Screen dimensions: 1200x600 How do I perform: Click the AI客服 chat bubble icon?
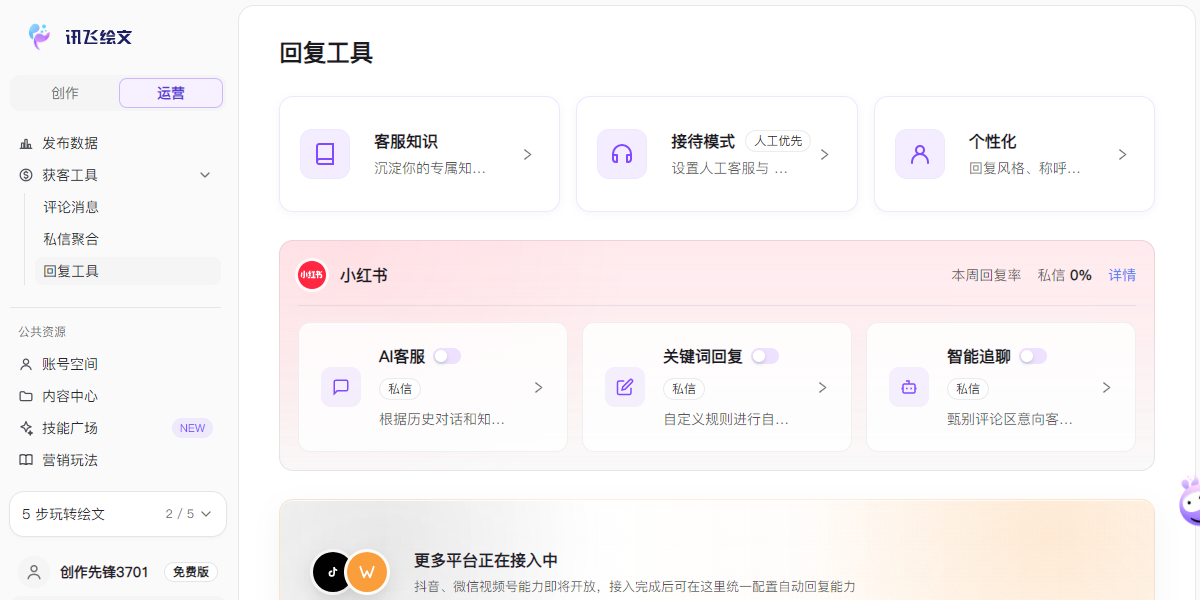341,387
